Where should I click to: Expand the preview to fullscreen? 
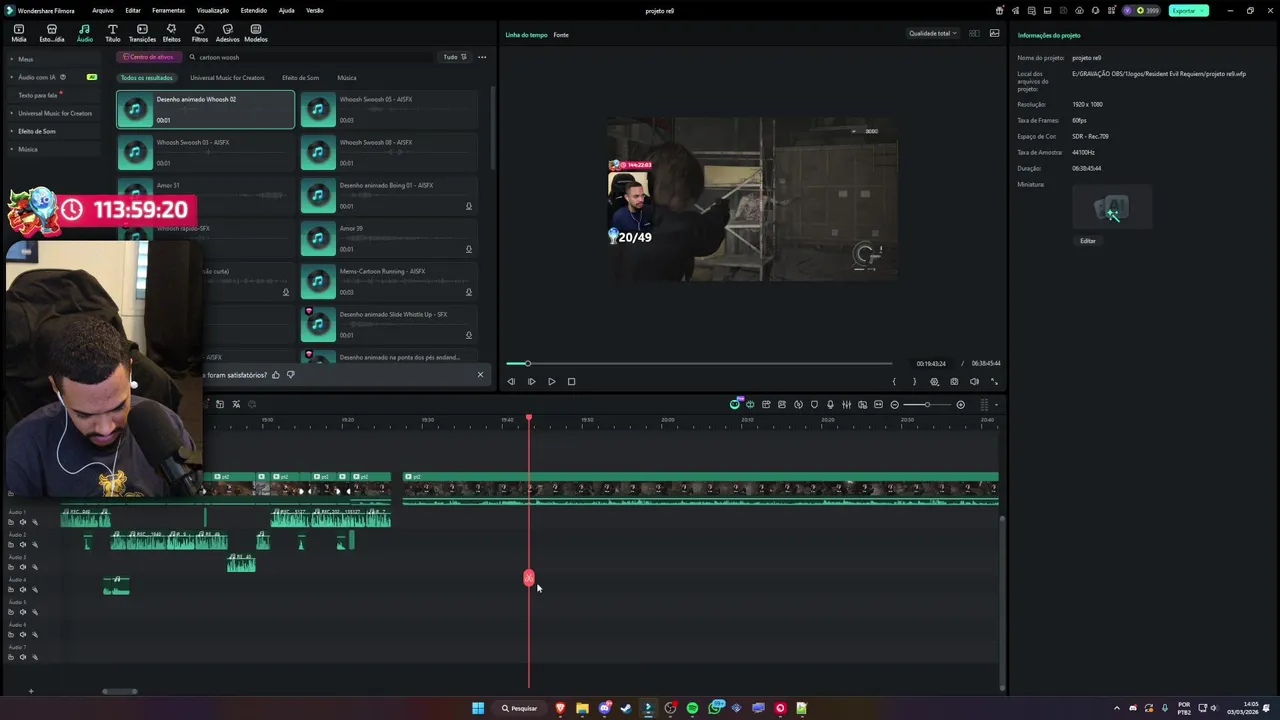click(x=994, y=381)
